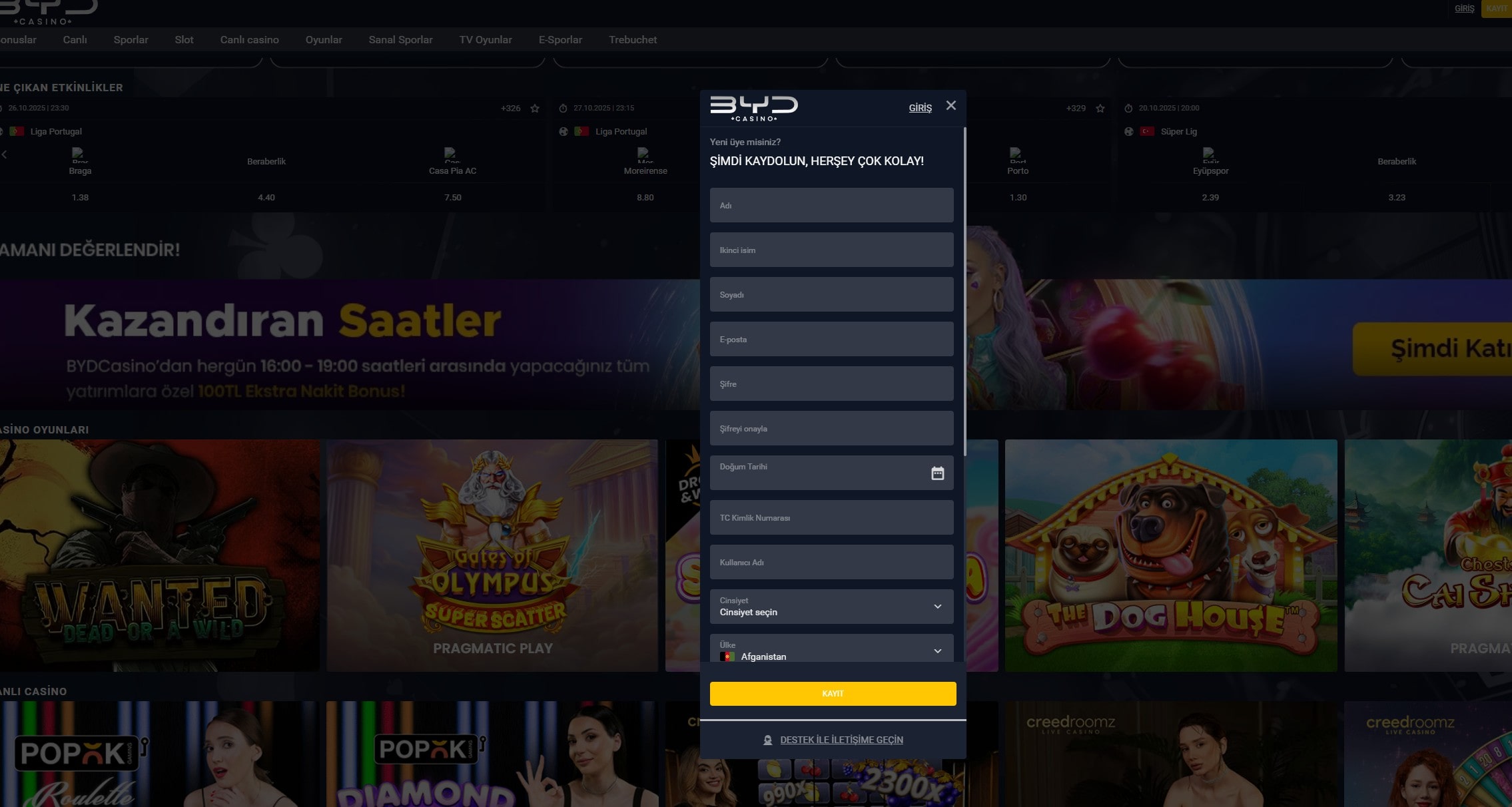Click the Şifreyi onayla field
The width and height of the screenshot is (1512, 807).
[831, 428]
